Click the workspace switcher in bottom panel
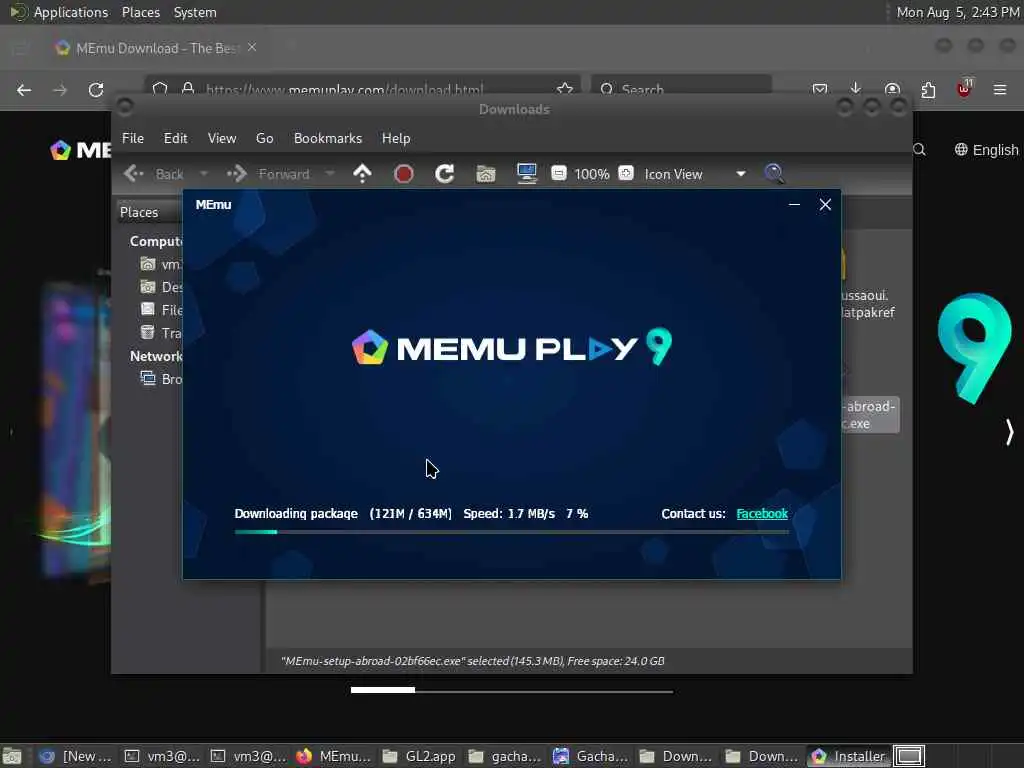The width and height of the screenshot is (1024, 768). (x=909, y=756)
